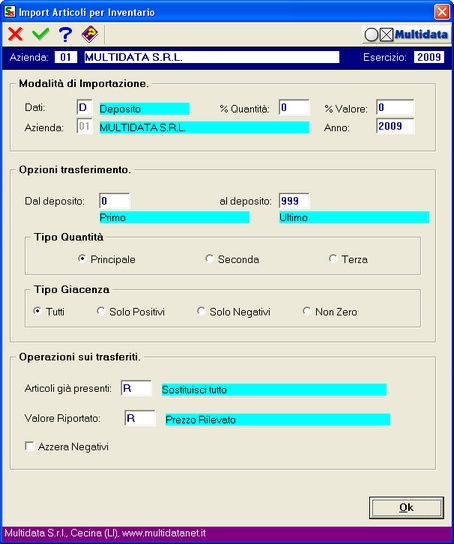Focus the % Valore input field
Viewport: 454px width, 544px height.
coord(395,107)
